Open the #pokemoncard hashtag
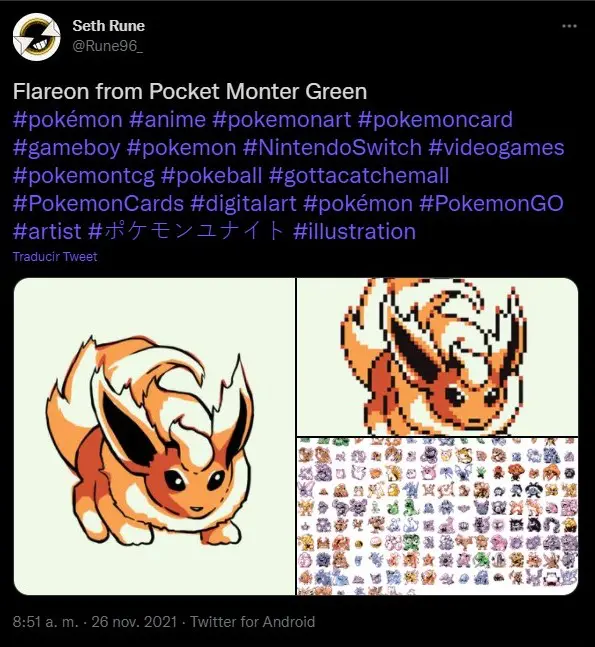The height and width of the screenshot is (647, 595). (435, 120)
